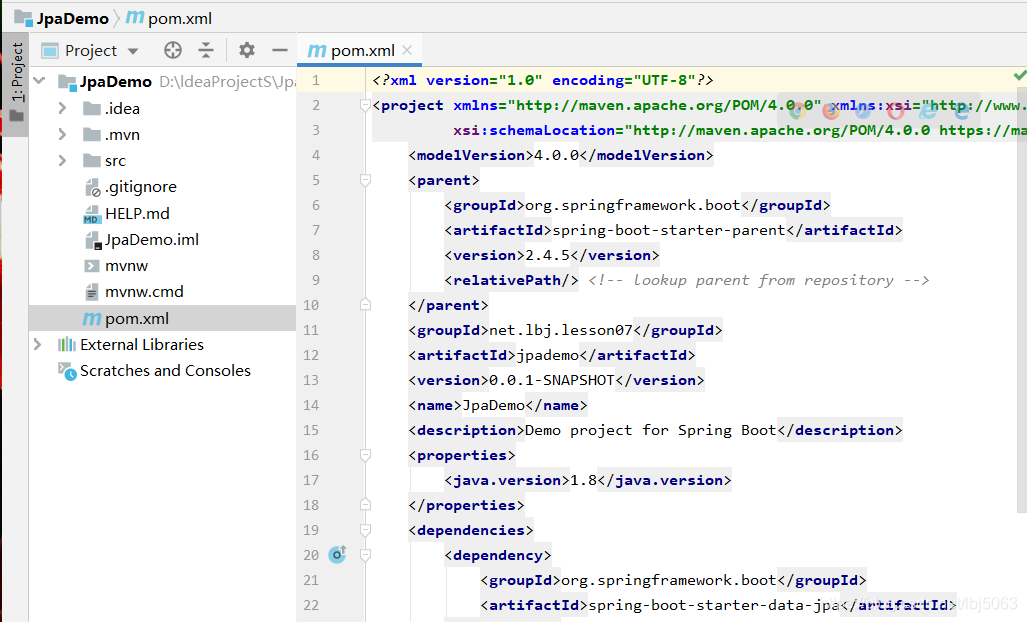Click description text Demo project for Spring Boot
The height and width of the screenshot is (622, 1027).
650,430
